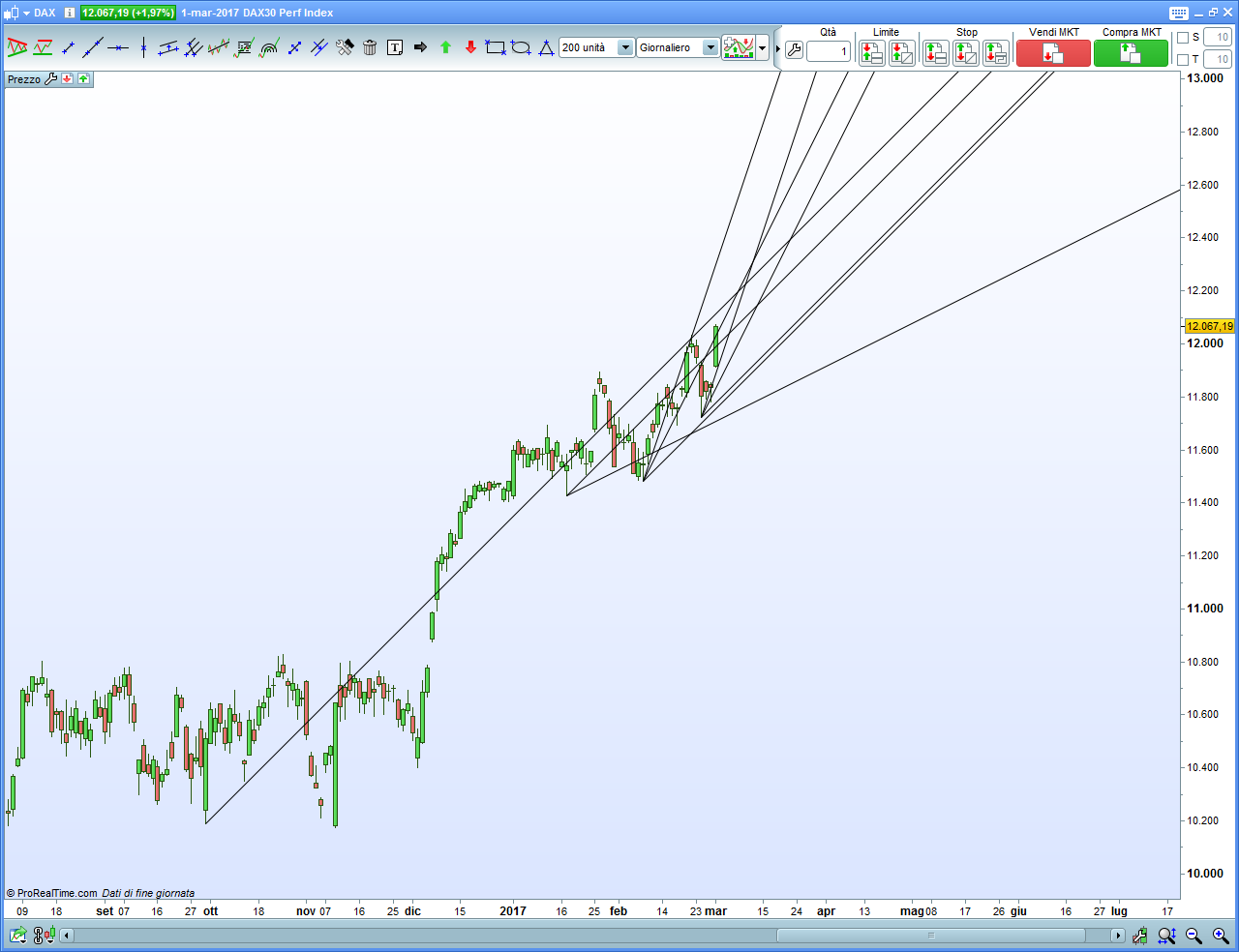Select the support resistance levels tool
This screenshot has height=952, width=1239.
pyautogui.click(x=43, y=47)
